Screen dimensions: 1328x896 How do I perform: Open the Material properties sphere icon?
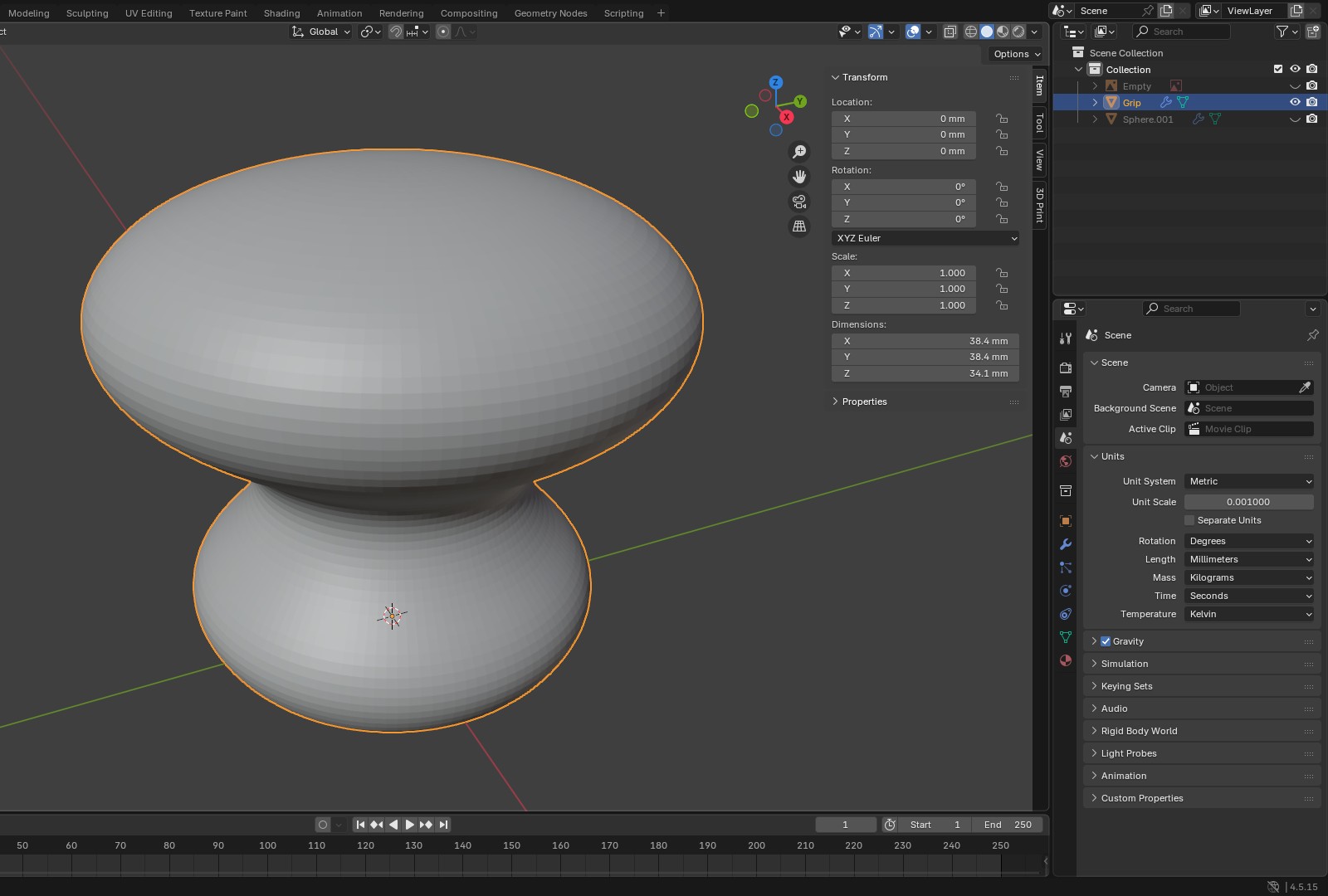click(x=1066, y=660)
